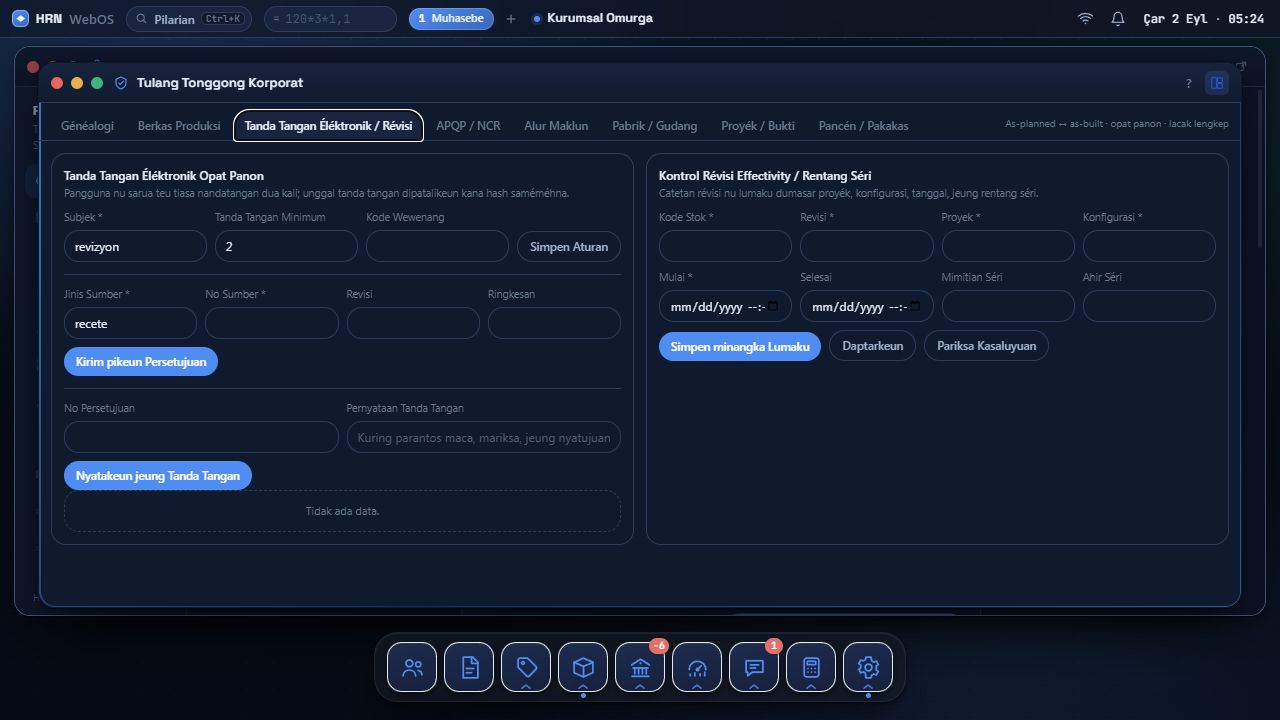Open the document icon in the dock

(469, 667)
